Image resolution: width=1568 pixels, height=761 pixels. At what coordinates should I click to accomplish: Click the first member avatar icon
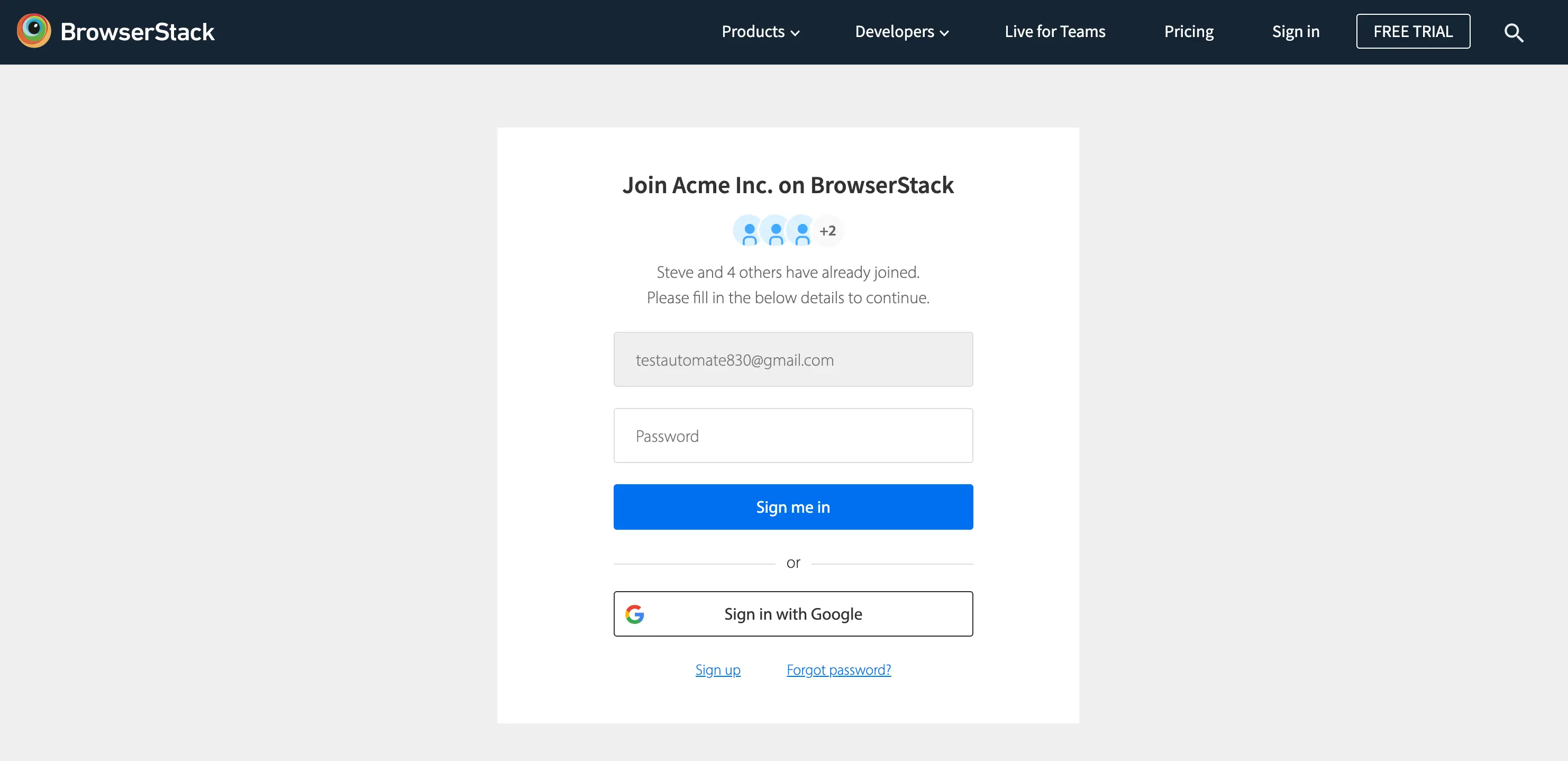click(749, 231)
